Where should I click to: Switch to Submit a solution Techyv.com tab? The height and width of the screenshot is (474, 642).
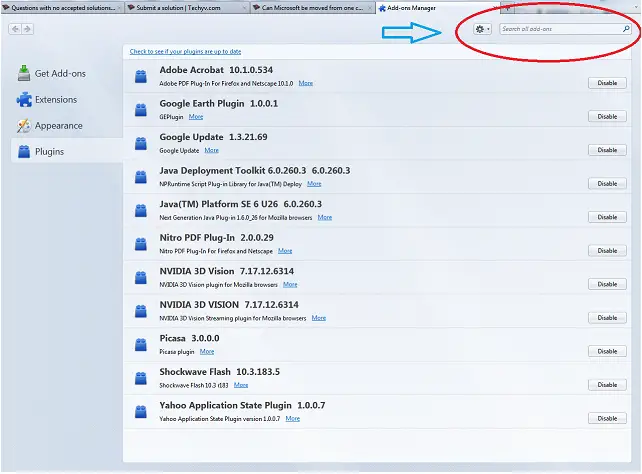click(187, 8)
